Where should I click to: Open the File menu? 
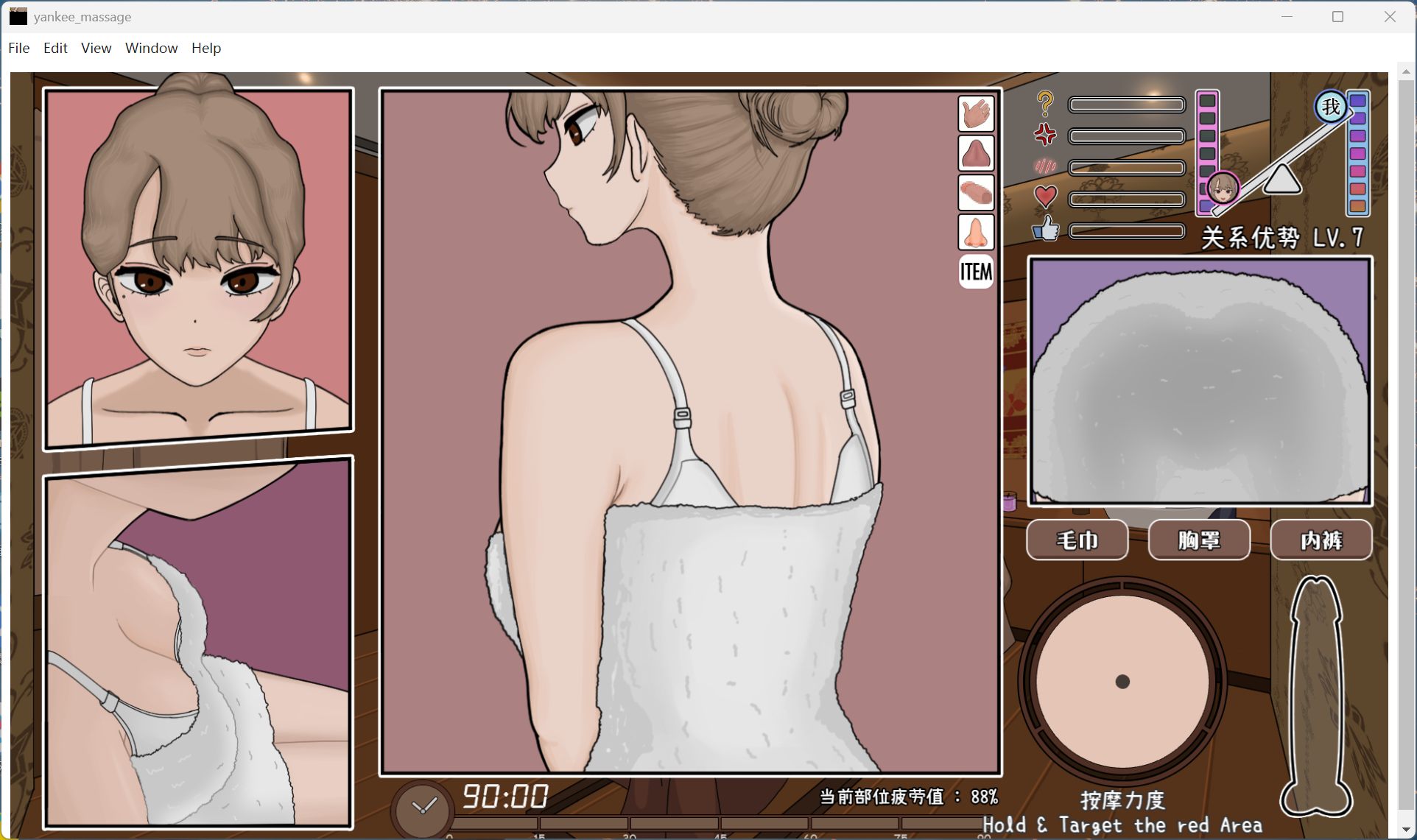click(x=18, y=48)
